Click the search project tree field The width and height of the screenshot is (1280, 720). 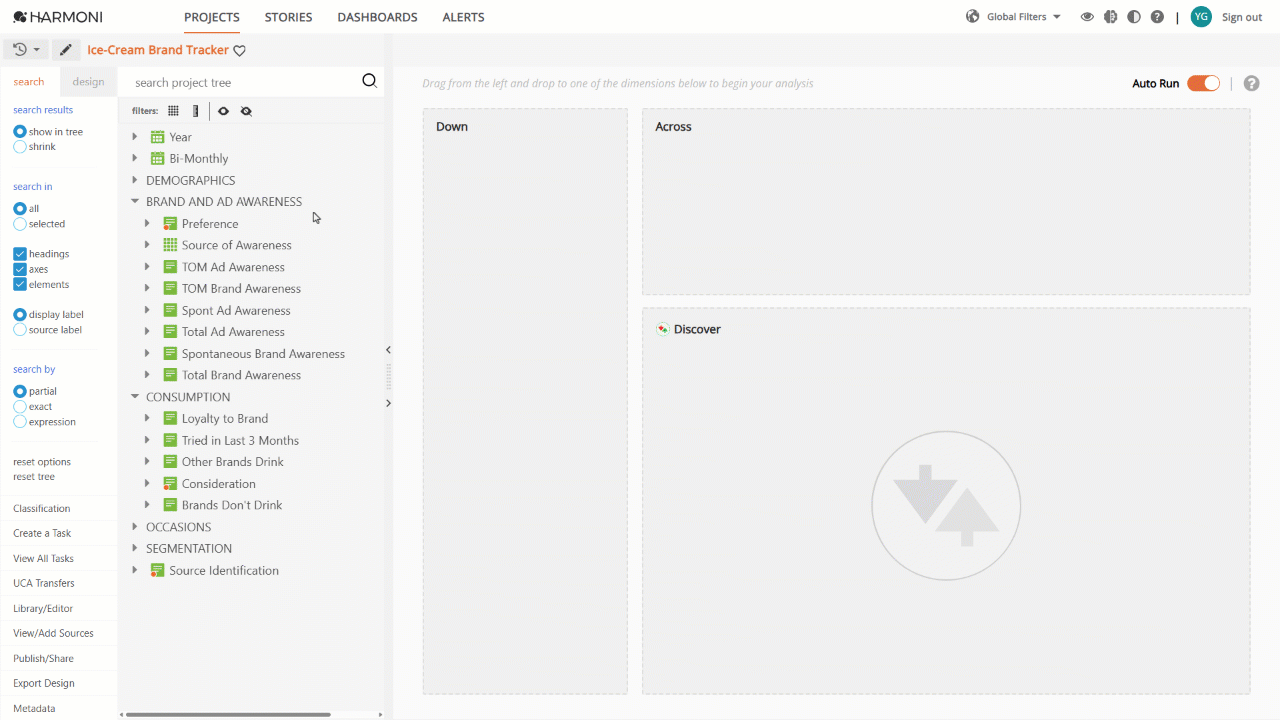[245, 82]
